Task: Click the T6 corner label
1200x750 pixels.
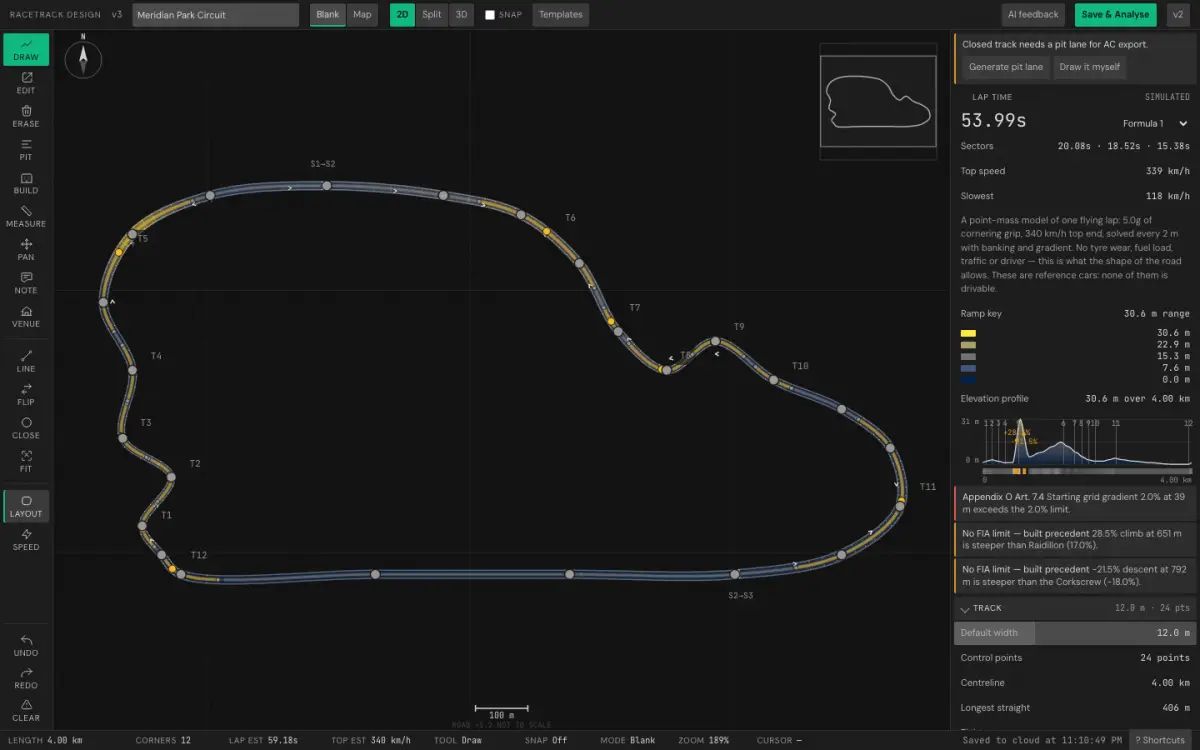Action: (x=570, y=218)
